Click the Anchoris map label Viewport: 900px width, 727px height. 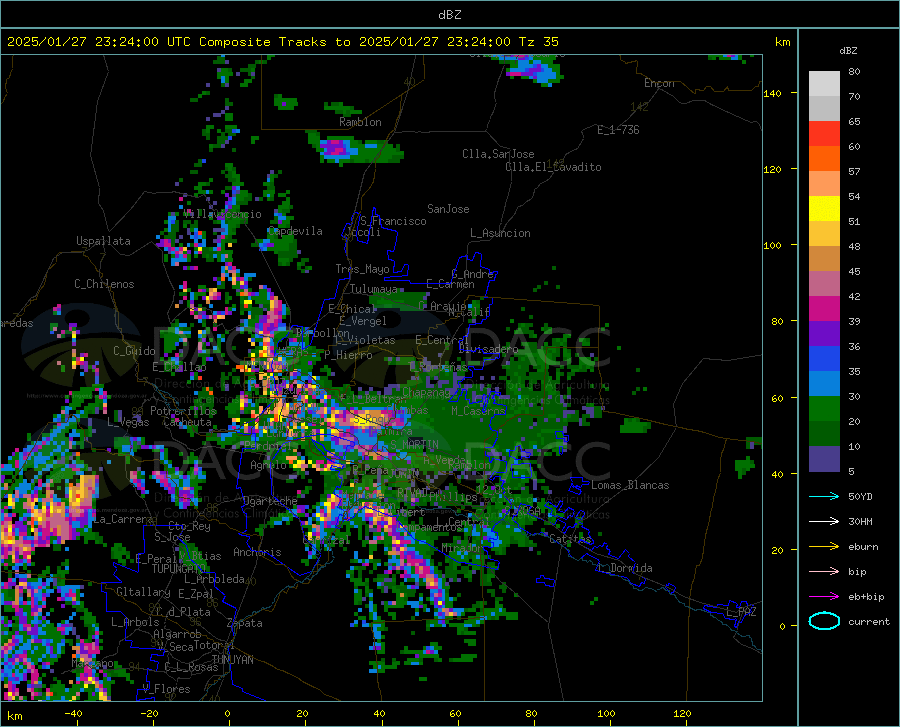257,553
